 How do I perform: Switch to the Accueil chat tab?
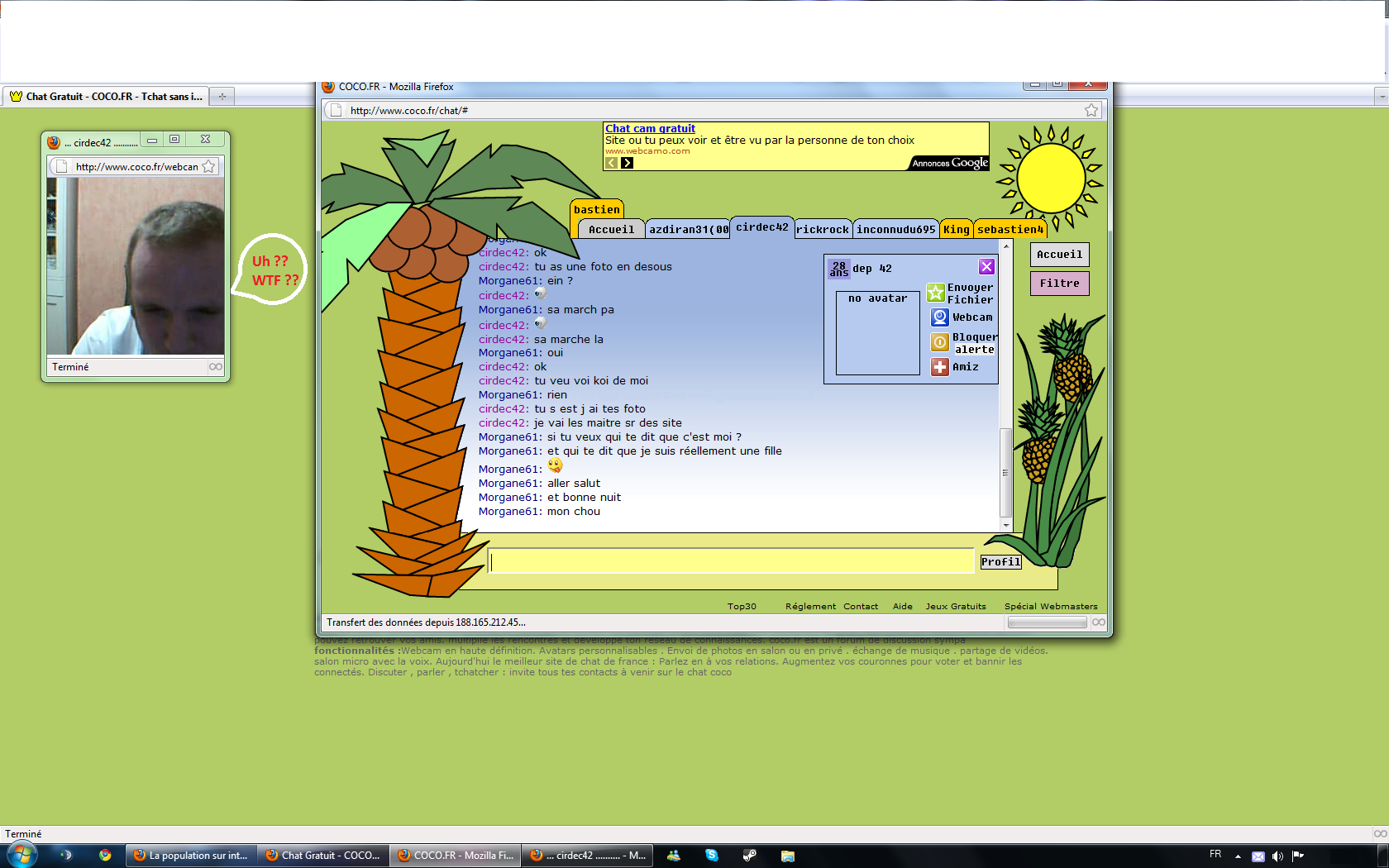(611, 230)
